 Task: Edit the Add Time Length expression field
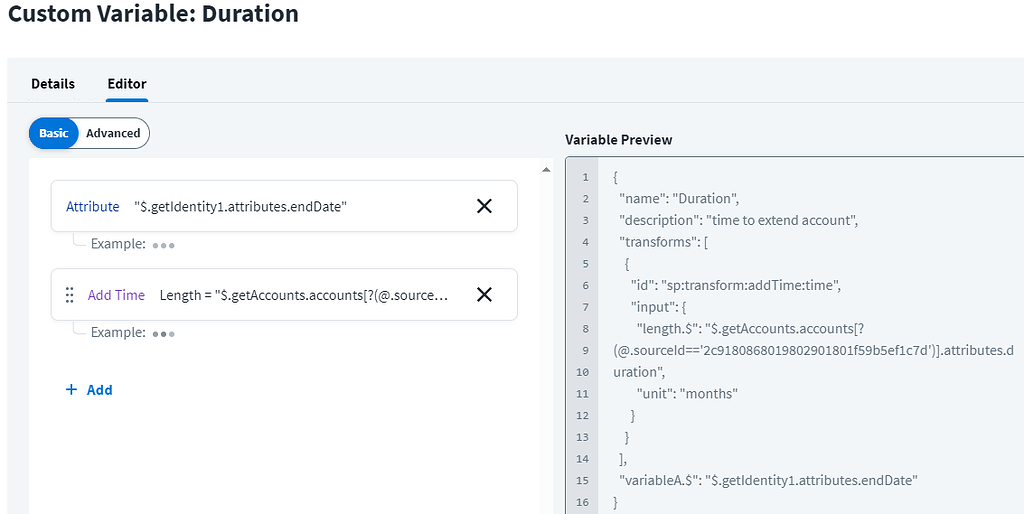pyautogui.click(x=304, y=295)
